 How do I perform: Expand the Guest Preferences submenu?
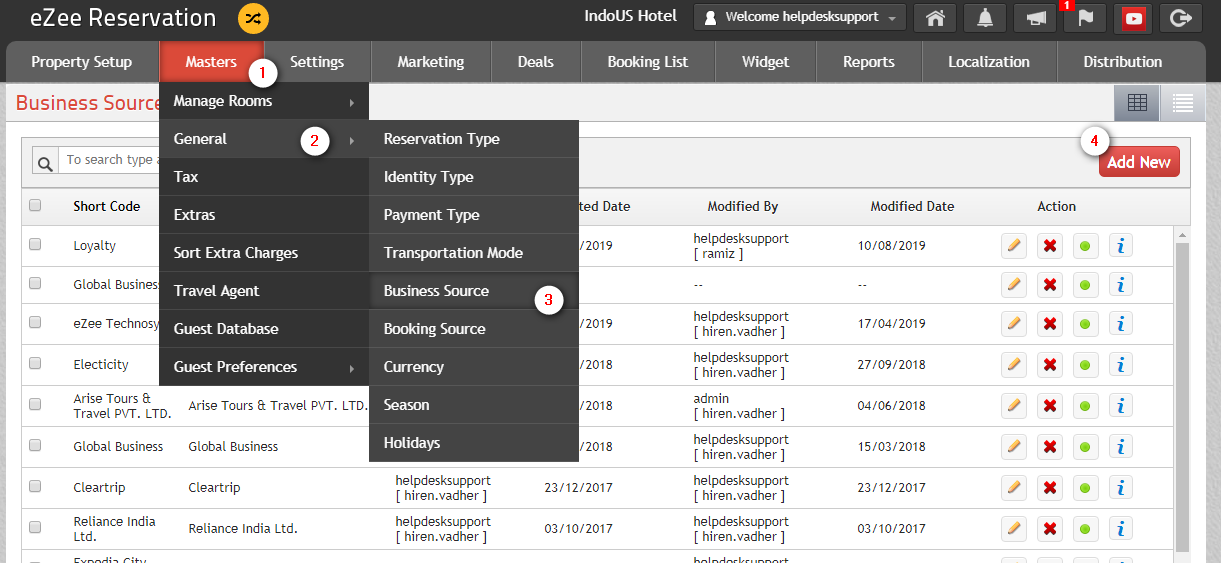pyautogui.click(x=264, y=367)
